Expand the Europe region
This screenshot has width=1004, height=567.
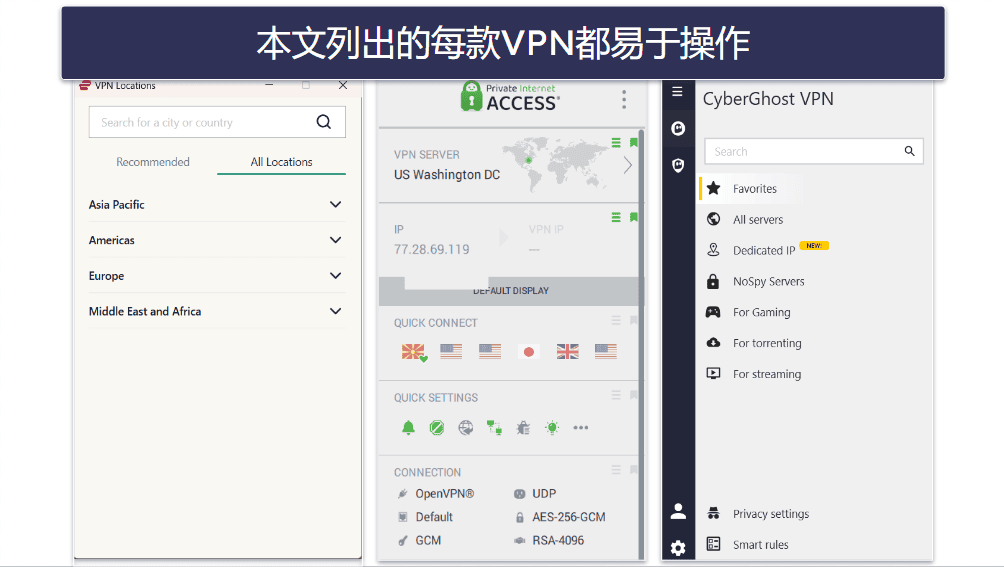[x=216, y=276]
